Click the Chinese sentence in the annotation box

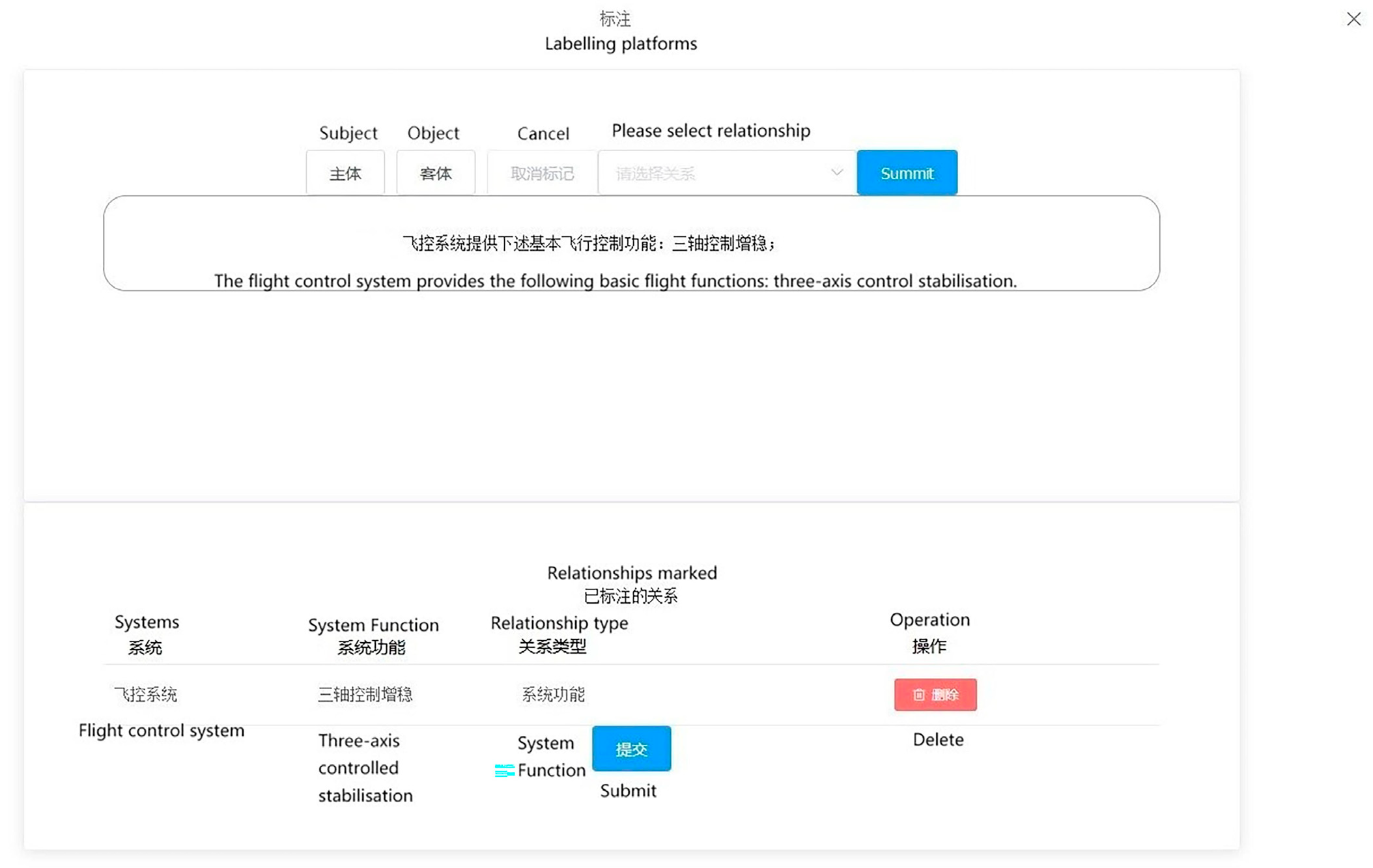(589, 244)
